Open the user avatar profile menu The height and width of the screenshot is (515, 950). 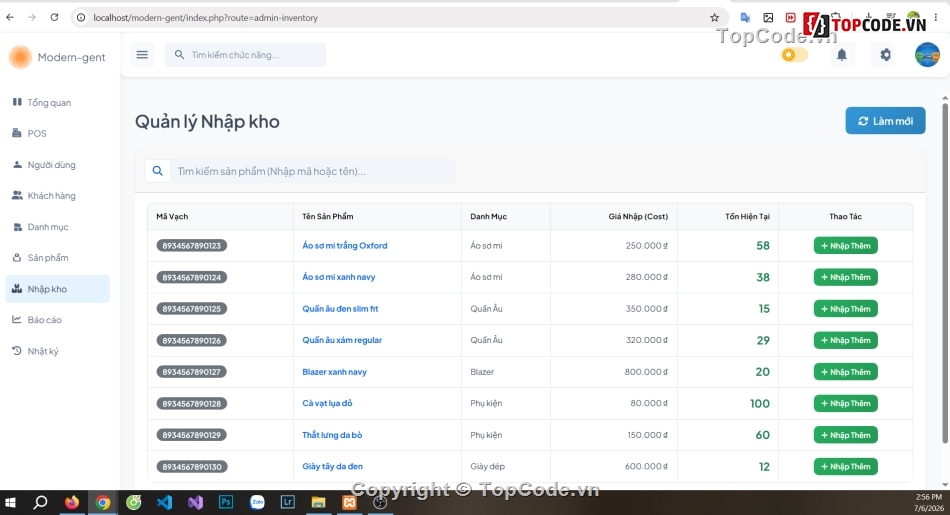point(927,55)
